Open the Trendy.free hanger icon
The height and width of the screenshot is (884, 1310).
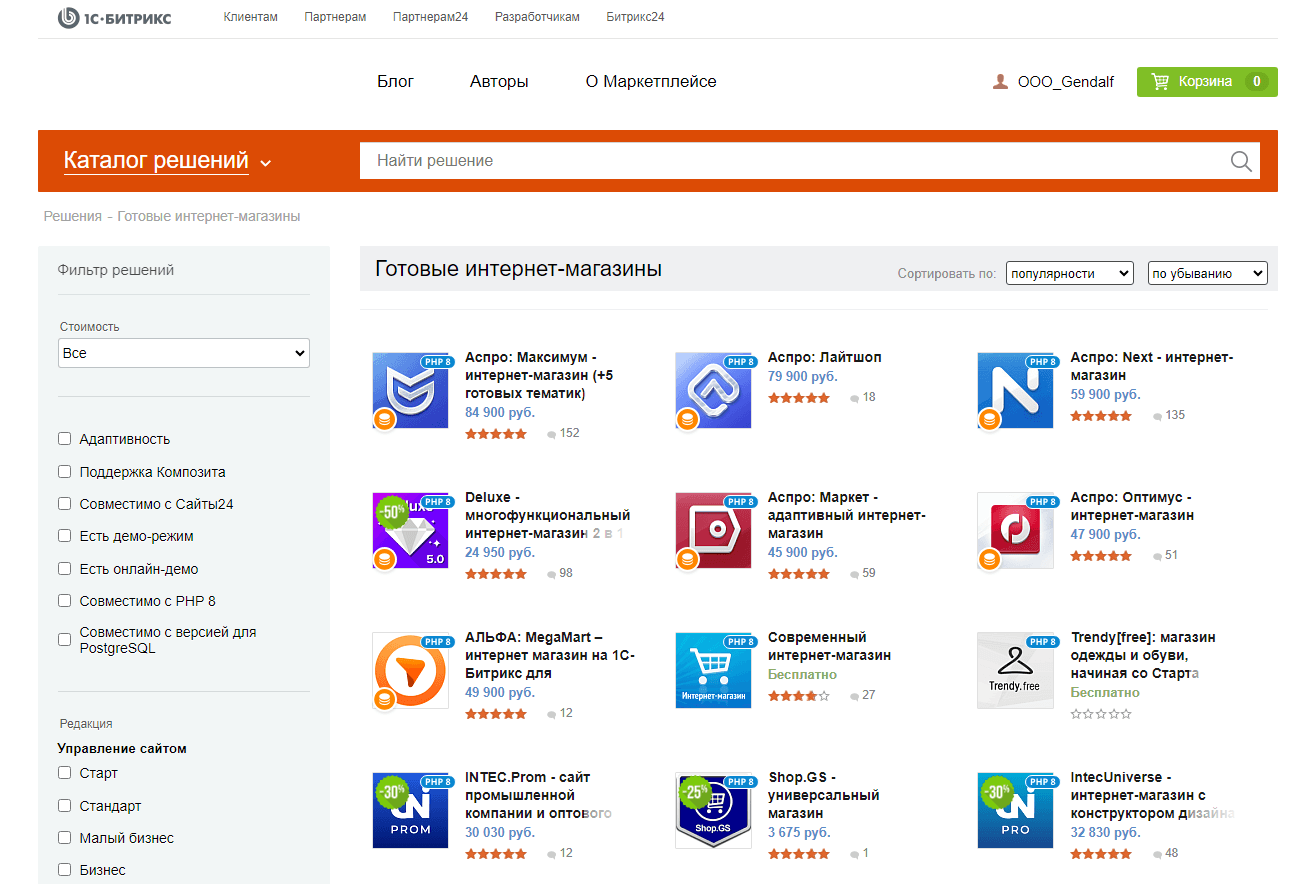pos(1015,670)
